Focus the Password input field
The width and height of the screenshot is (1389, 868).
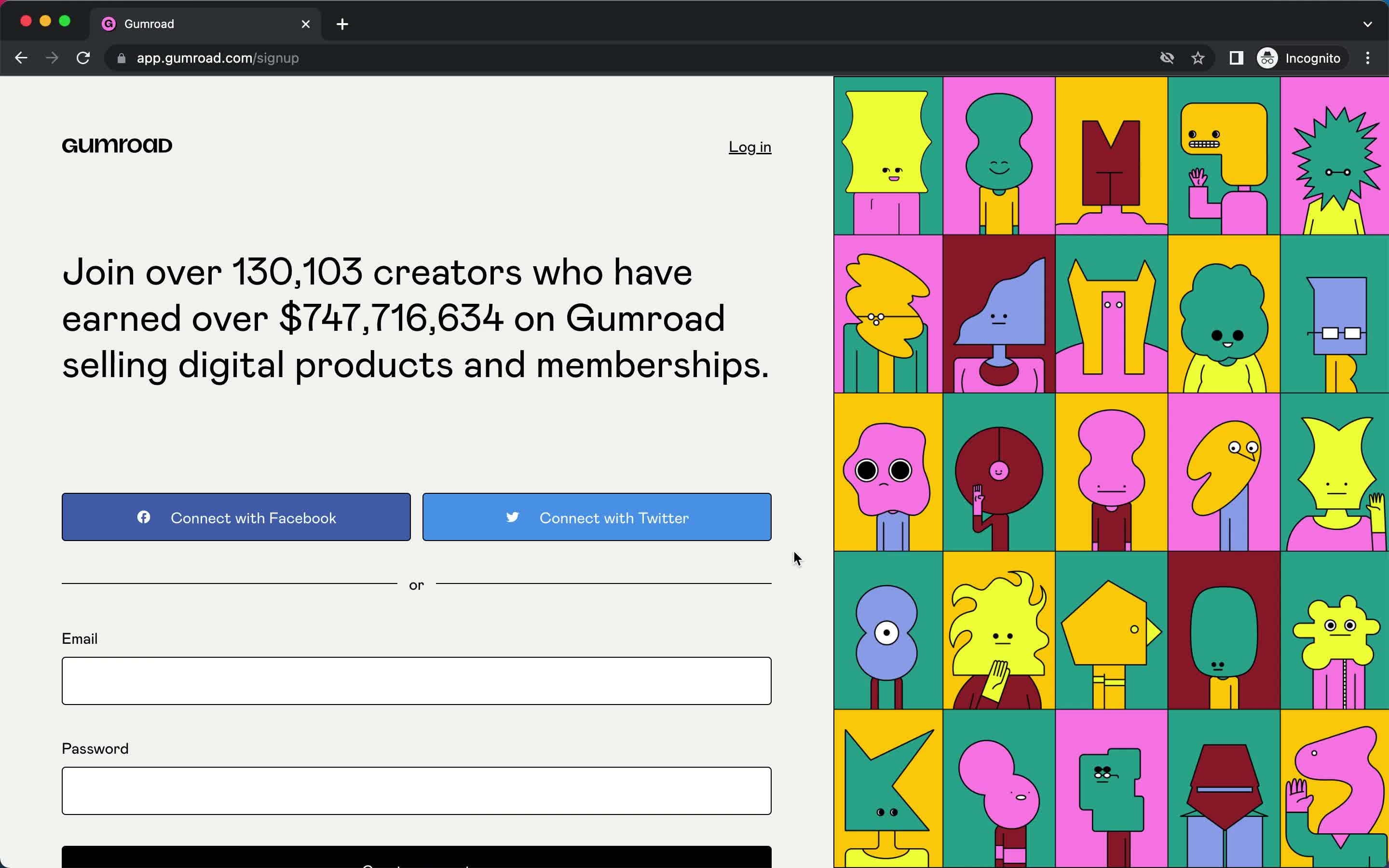[x=417, y=790]
